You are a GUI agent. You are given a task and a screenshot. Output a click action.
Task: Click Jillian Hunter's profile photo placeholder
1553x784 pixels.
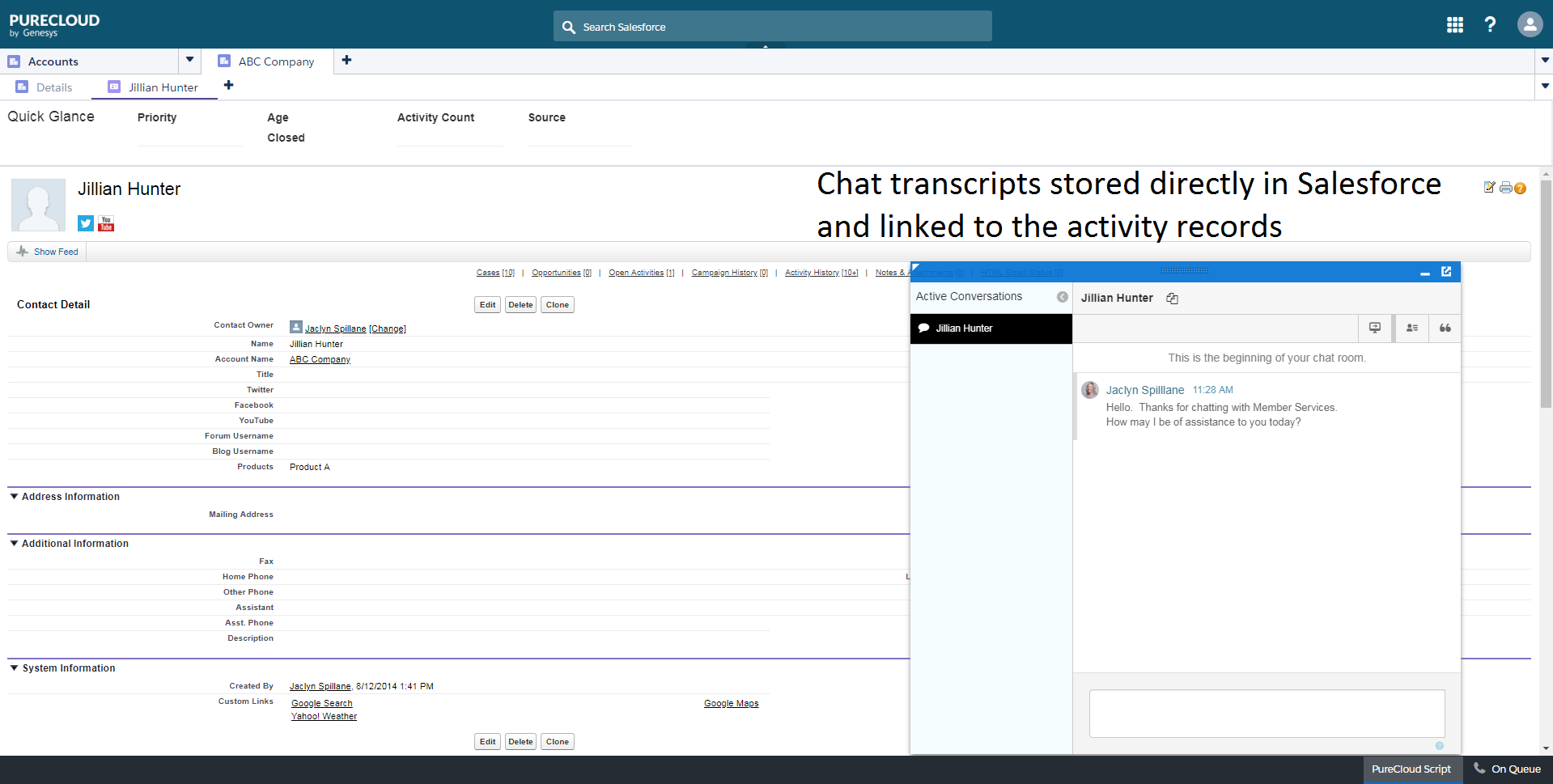tap(38, 205)
